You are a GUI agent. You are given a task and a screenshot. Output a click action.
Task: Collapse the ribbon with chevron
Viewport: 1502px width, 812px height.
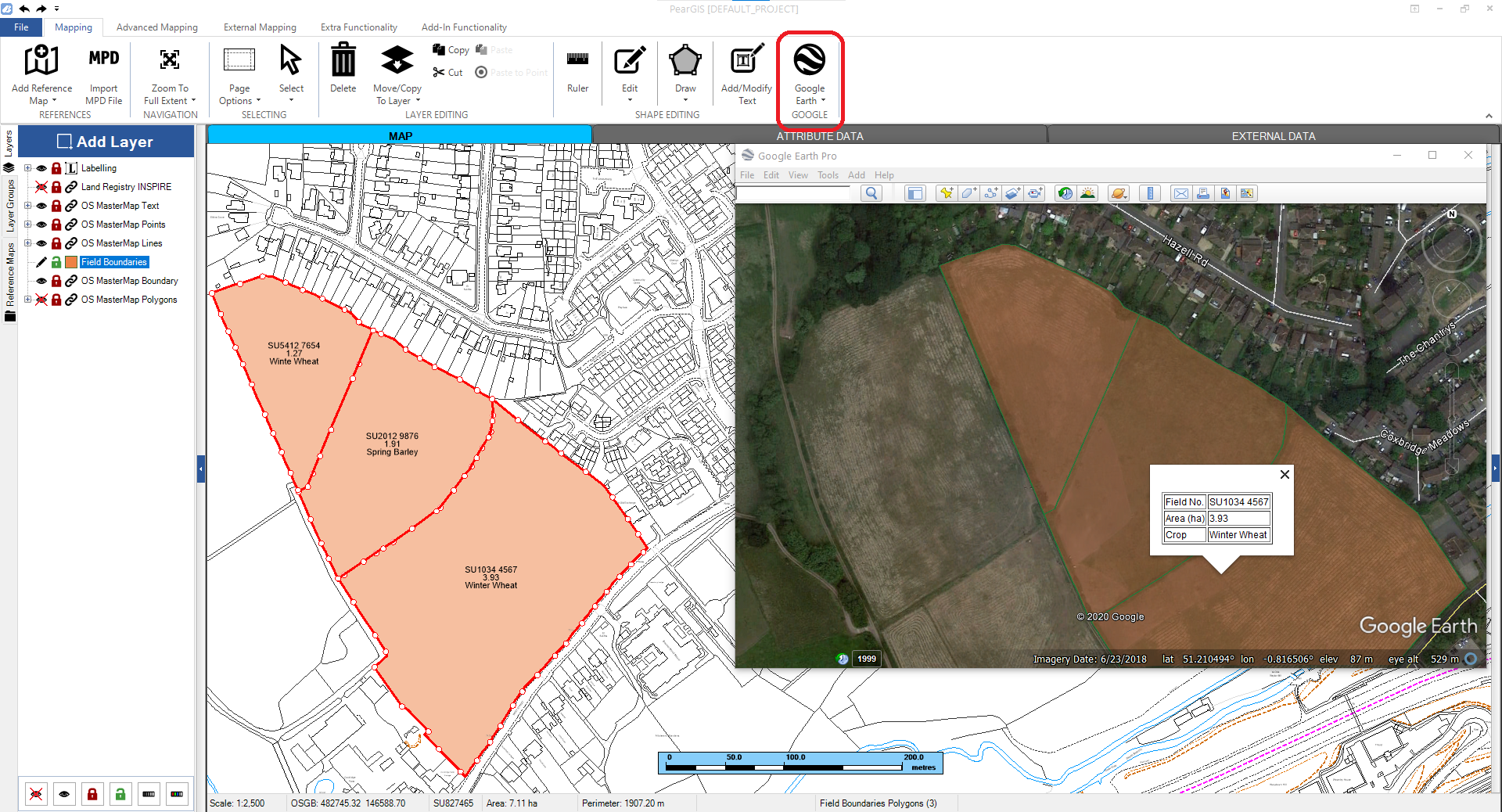[x=1489, y=116]
